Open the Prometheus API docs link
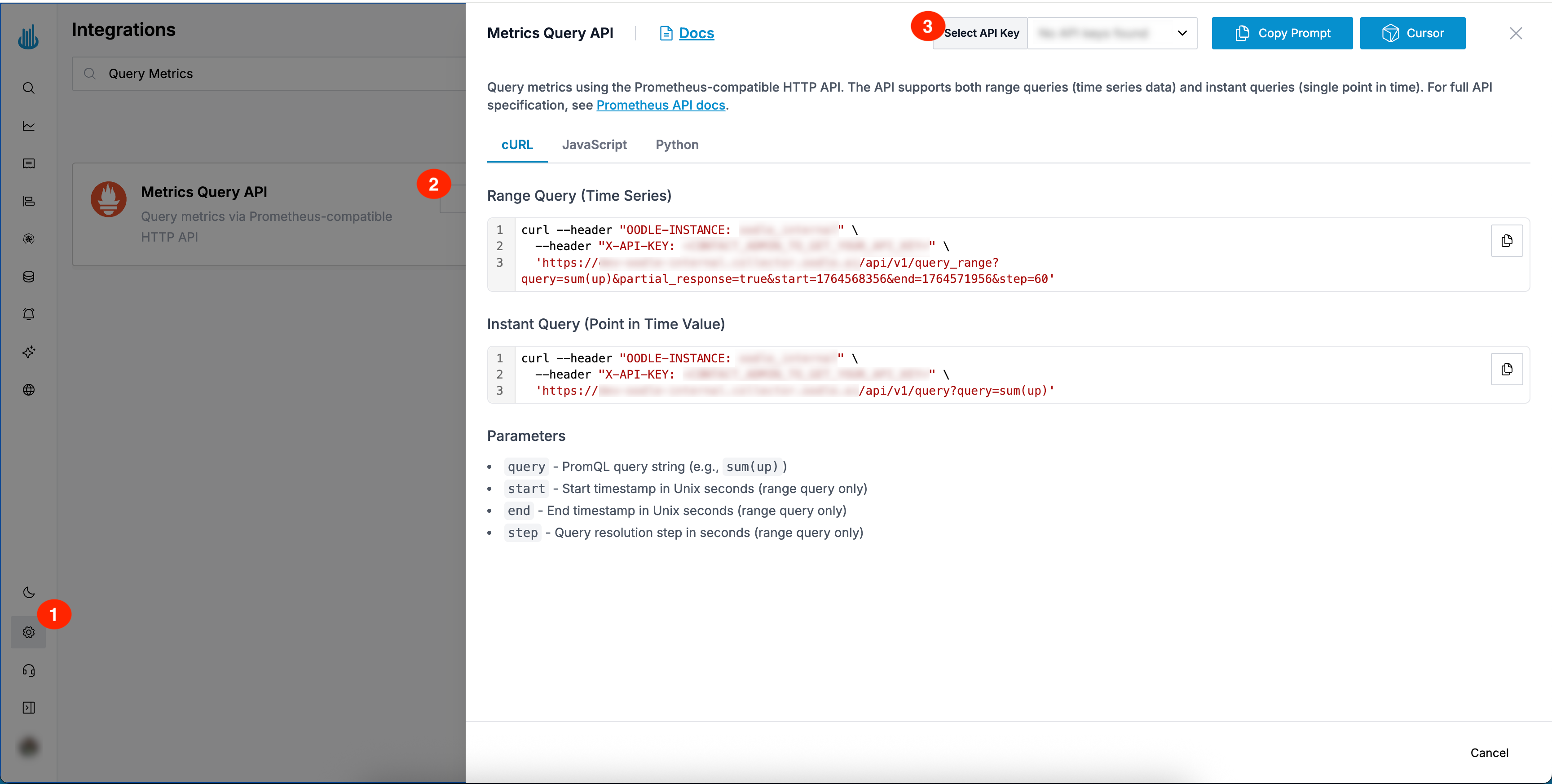 pos(660,105)
